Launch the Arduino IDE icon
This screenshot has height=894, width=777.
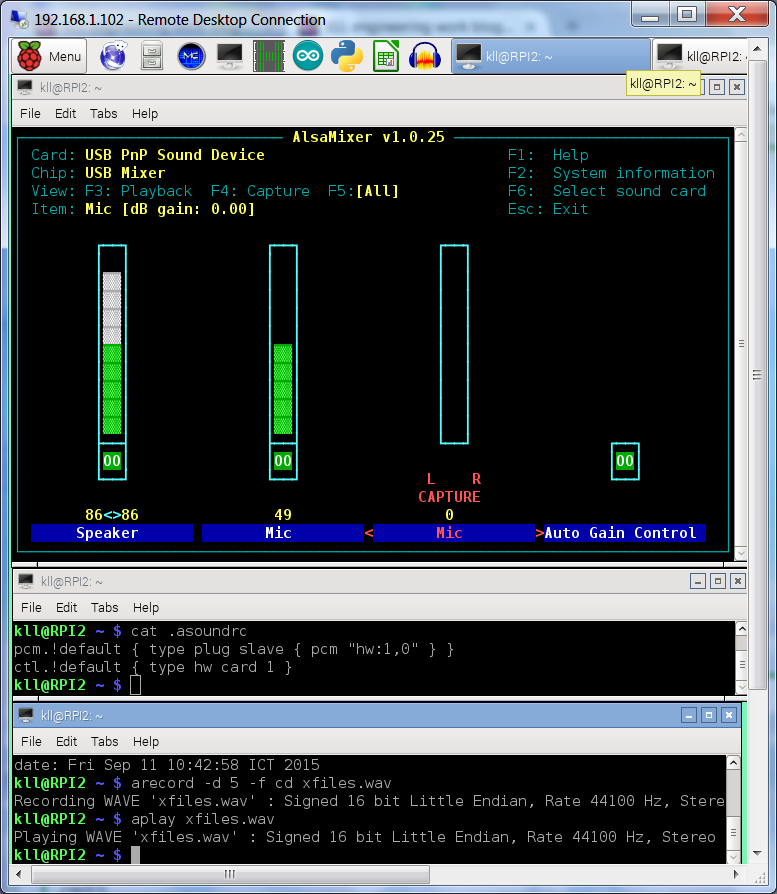coord(308,56)
